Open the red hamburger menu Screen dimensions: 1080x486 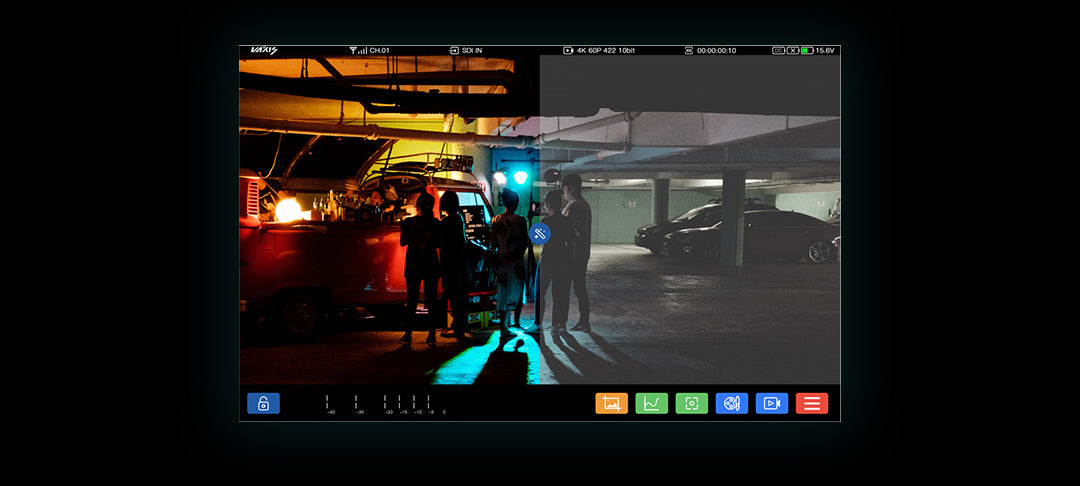coord(811,403)
